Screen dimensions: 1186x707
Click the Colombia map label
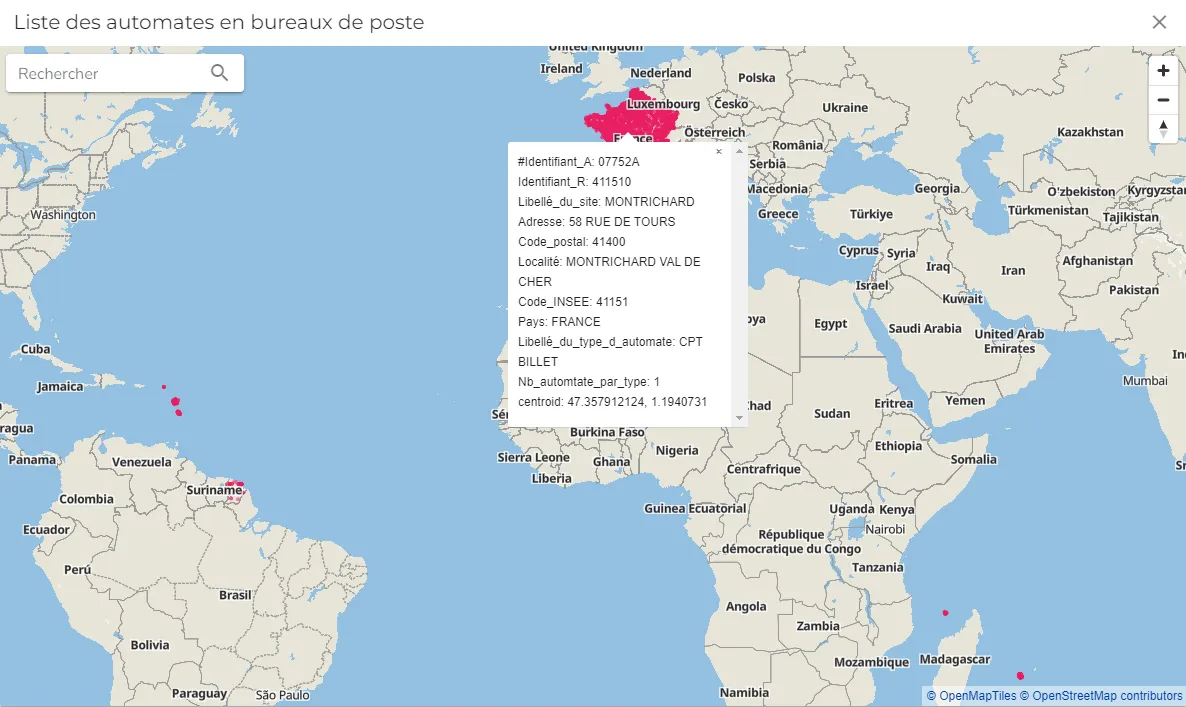(86, 499)
